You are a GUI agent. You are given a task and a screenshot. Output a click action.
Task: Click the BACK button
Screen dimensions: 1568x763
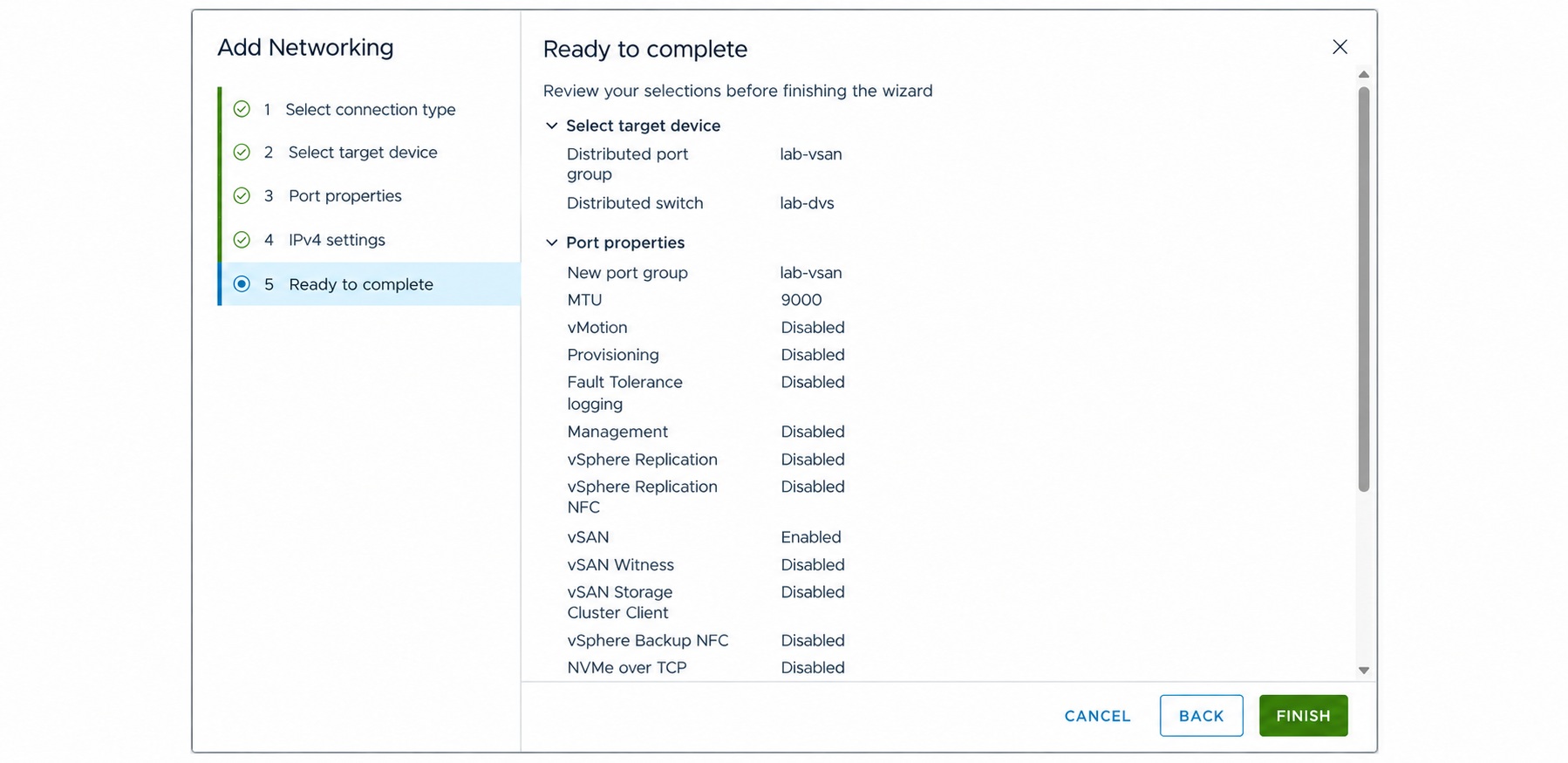[1201, 715]
